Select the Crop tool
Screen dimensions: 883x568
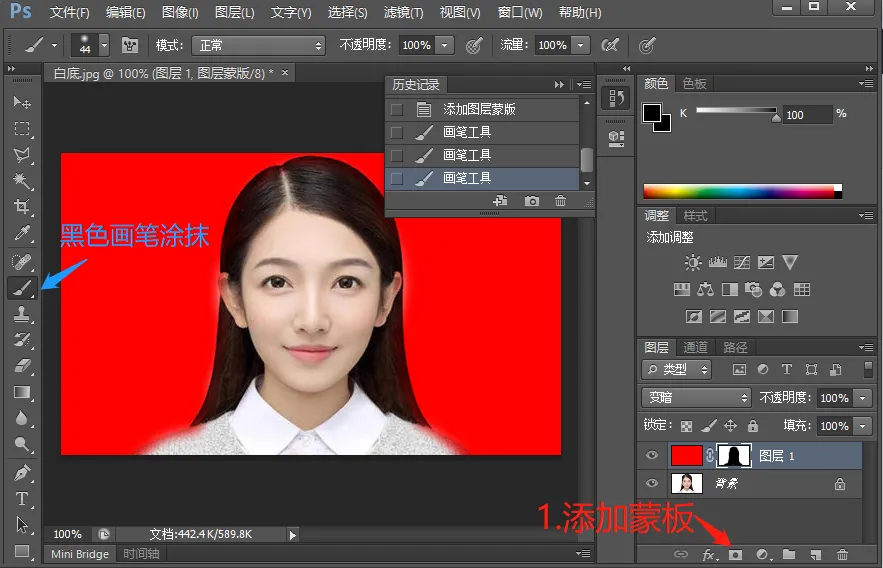(x=21, y=207)
